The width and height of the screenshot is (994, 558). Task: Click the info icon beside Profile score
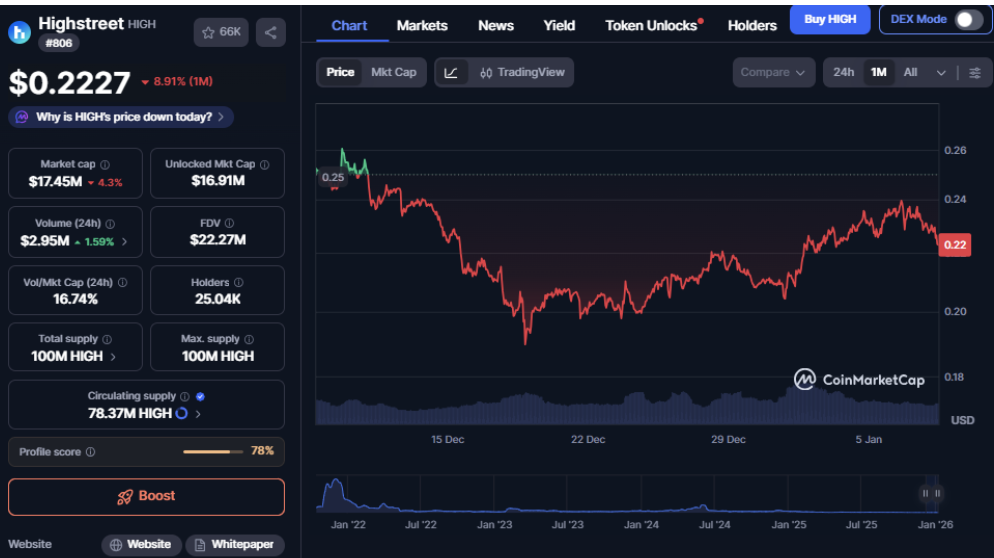click(91, 452)
